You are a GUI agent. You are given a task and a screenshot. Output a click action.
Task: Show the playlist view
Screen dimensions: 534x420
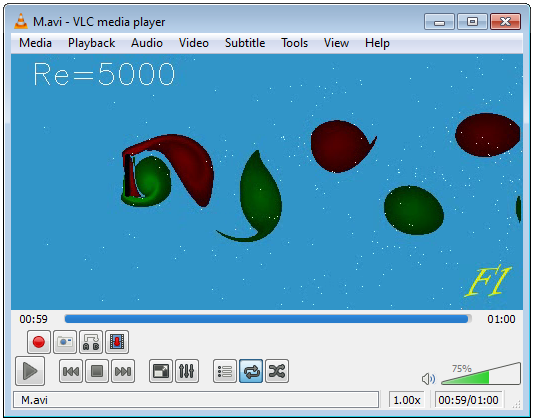click(225, 371)
